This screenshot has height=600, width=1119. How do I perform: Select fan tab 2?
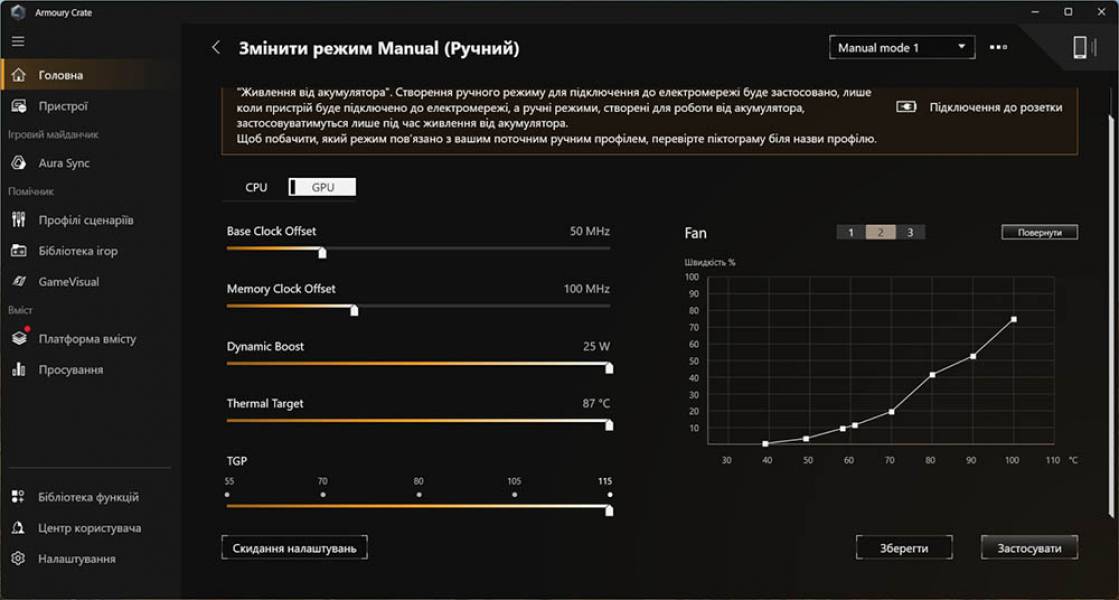881,232
